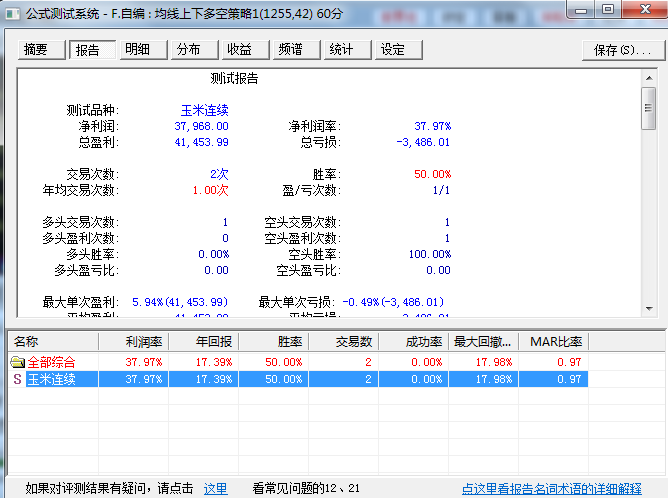Viewport: 668px width, 498px height.
Task: Click the report scrollbar up arrow
Action: point(648,78)
